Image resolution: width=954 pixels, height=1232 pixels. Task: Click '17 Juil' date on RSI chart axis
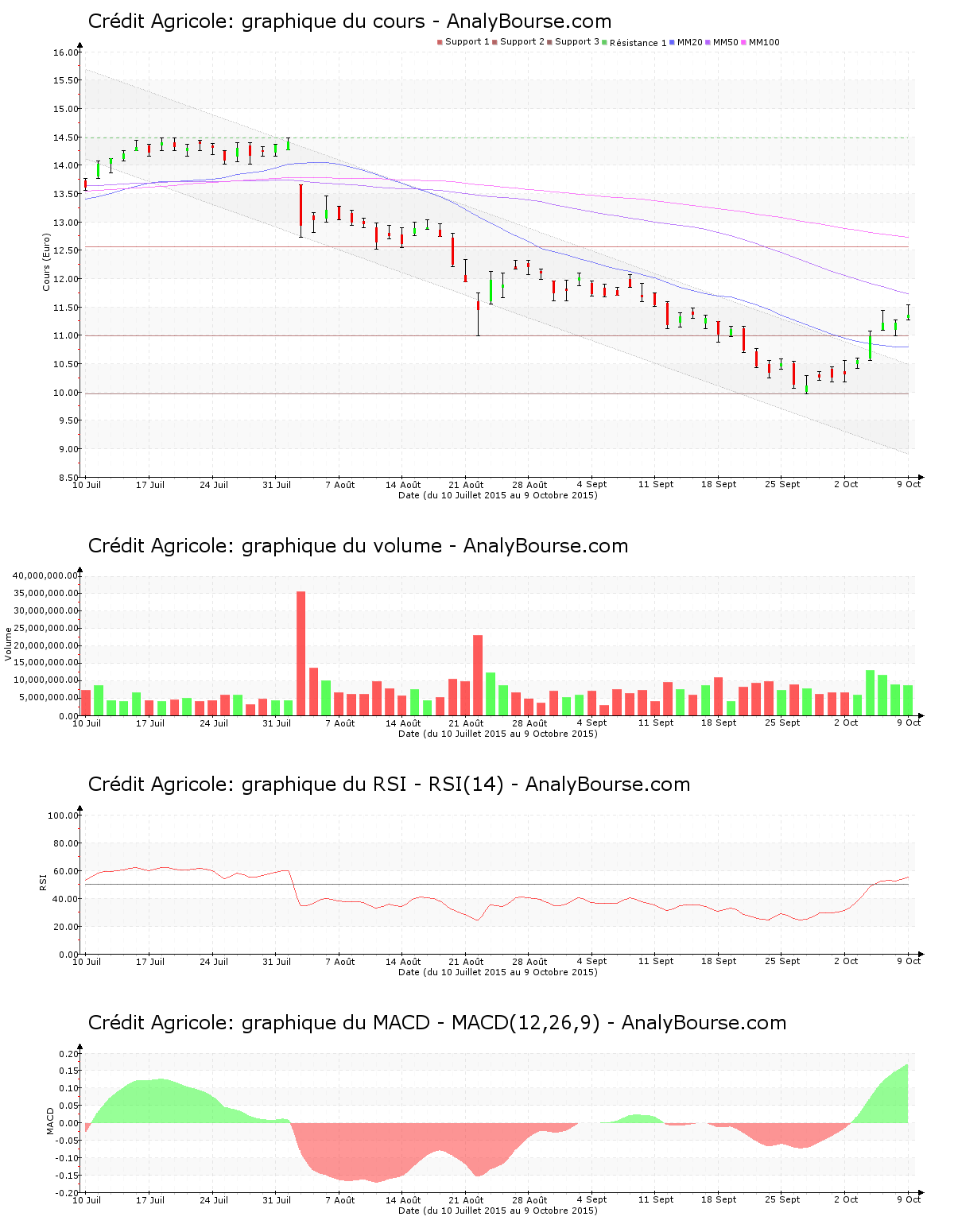click(x=150, y=962)
